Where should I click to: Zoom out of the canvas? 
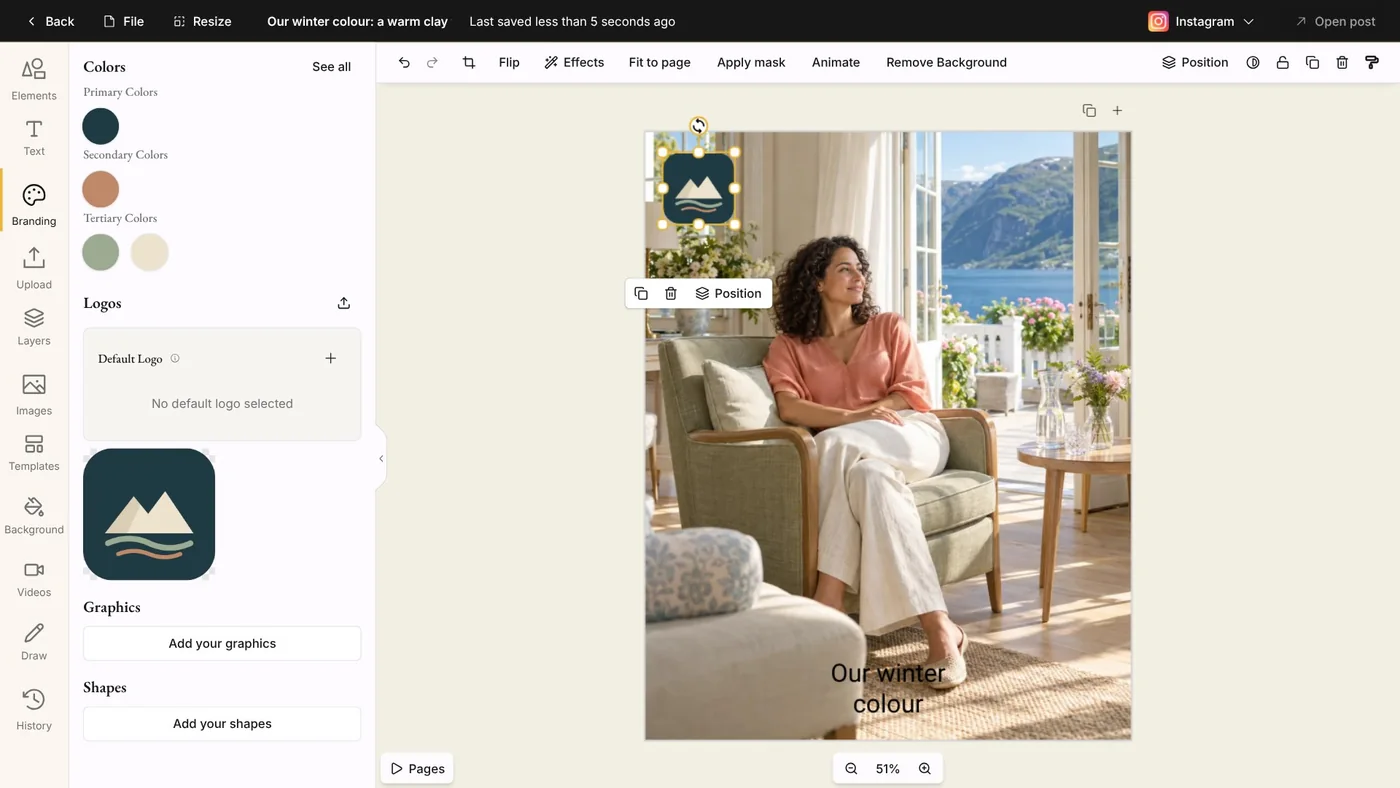tap(851, 769)
